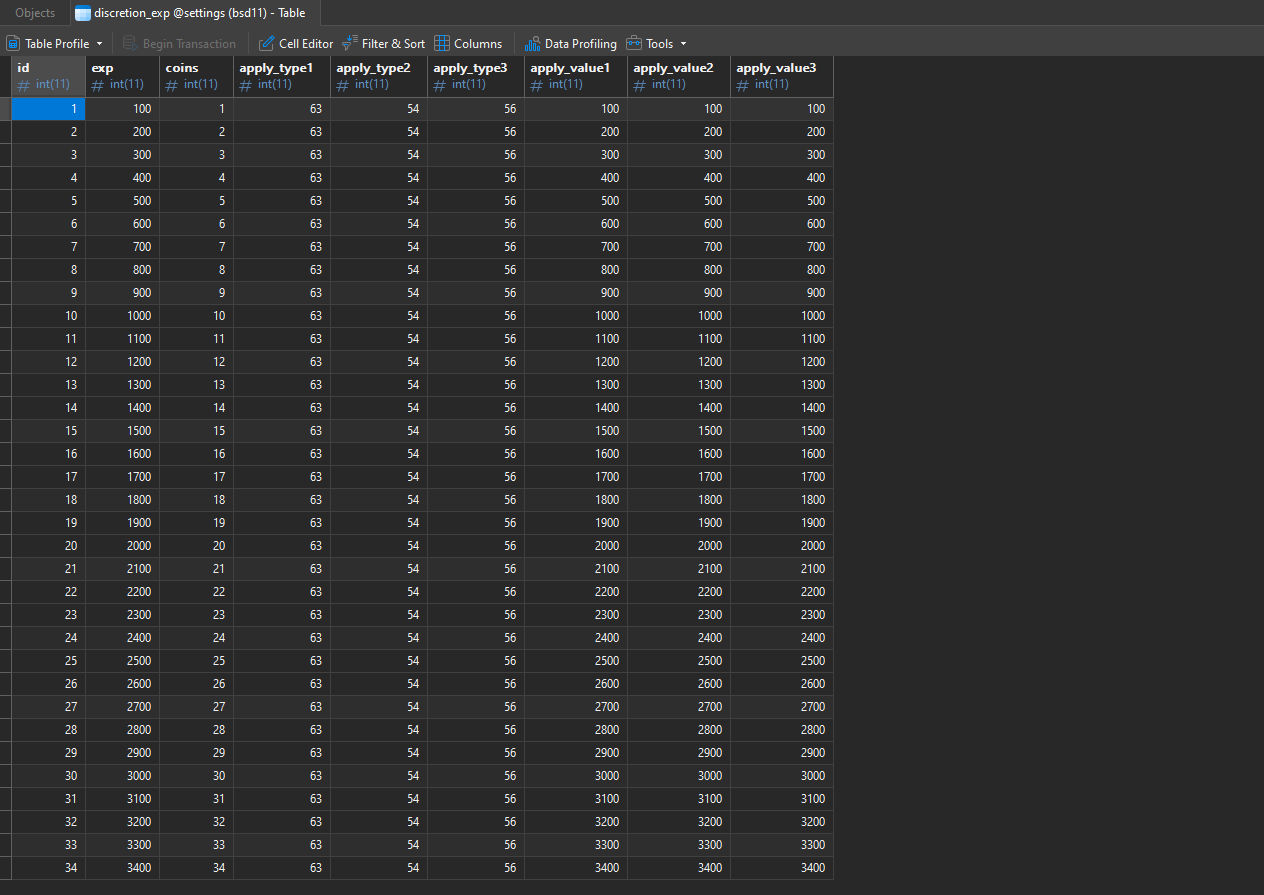The height and width of the screenshot is (895, 1264).
Task: Click the apply_type1 column header
Action: tap(282, 76)
